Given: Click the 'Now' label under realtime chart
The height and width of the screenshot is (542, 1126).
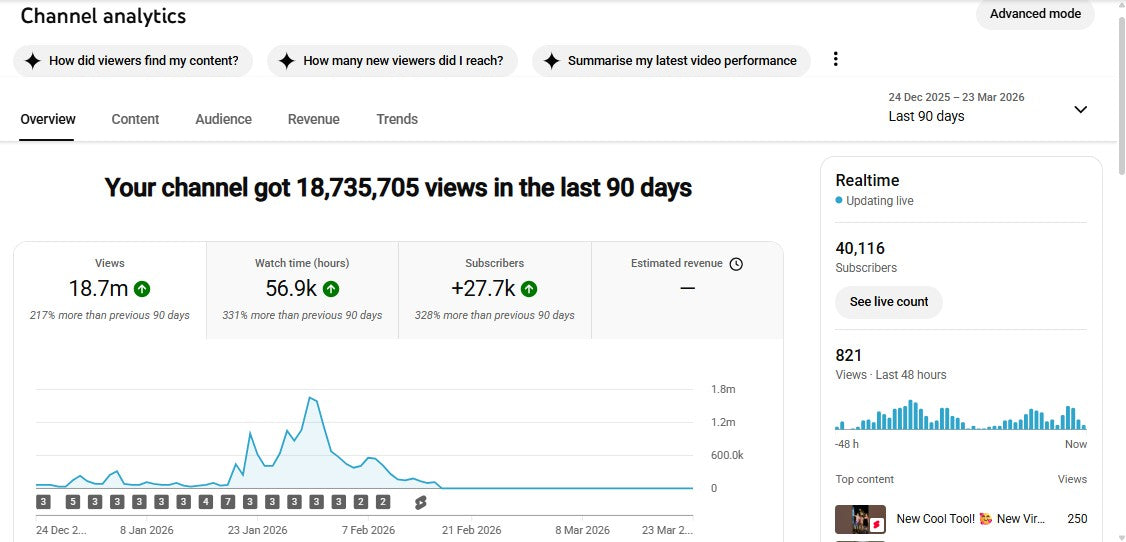Looking at the screenshot, I should click(1076, 444).
